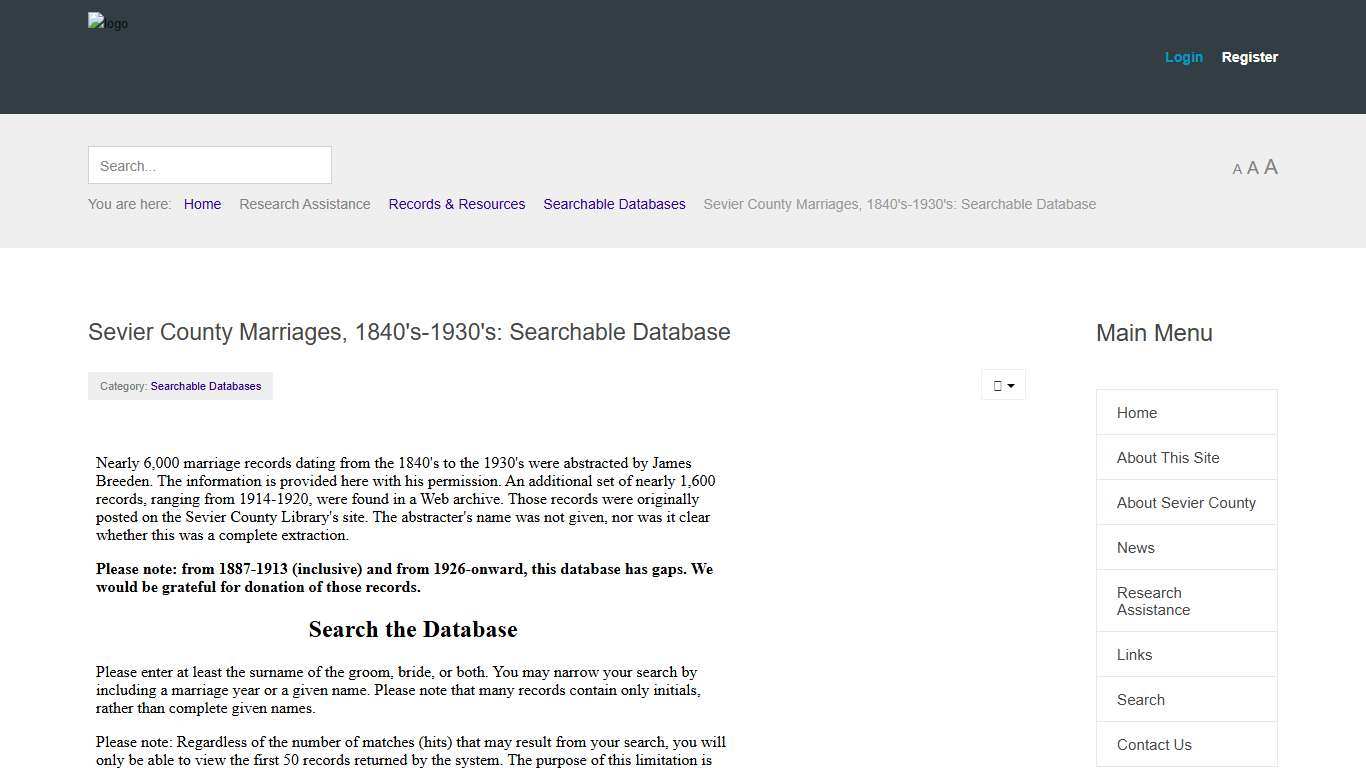Open the page actions dropdown arrow
This screenshot has width=1366, height=768.
click(1010, 384)
